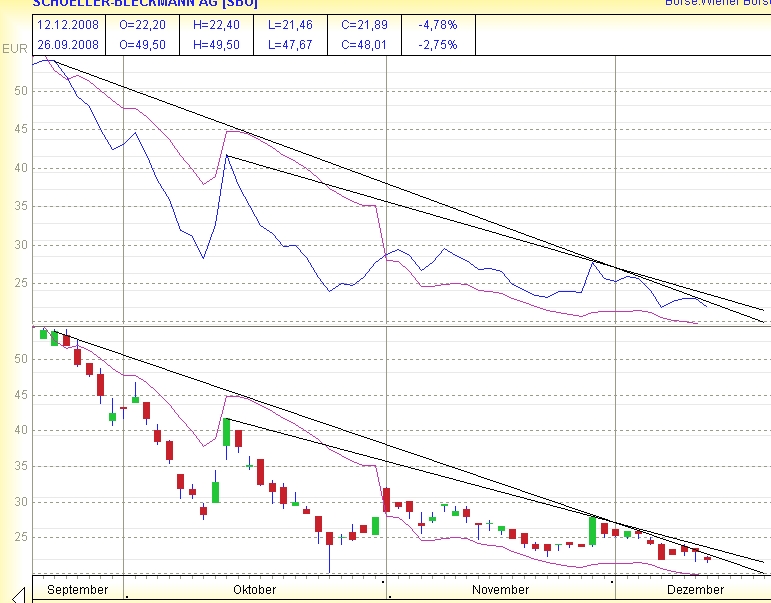Select November on the time axis
Viewport: 771px width, 603px height.
coord(500,590)
